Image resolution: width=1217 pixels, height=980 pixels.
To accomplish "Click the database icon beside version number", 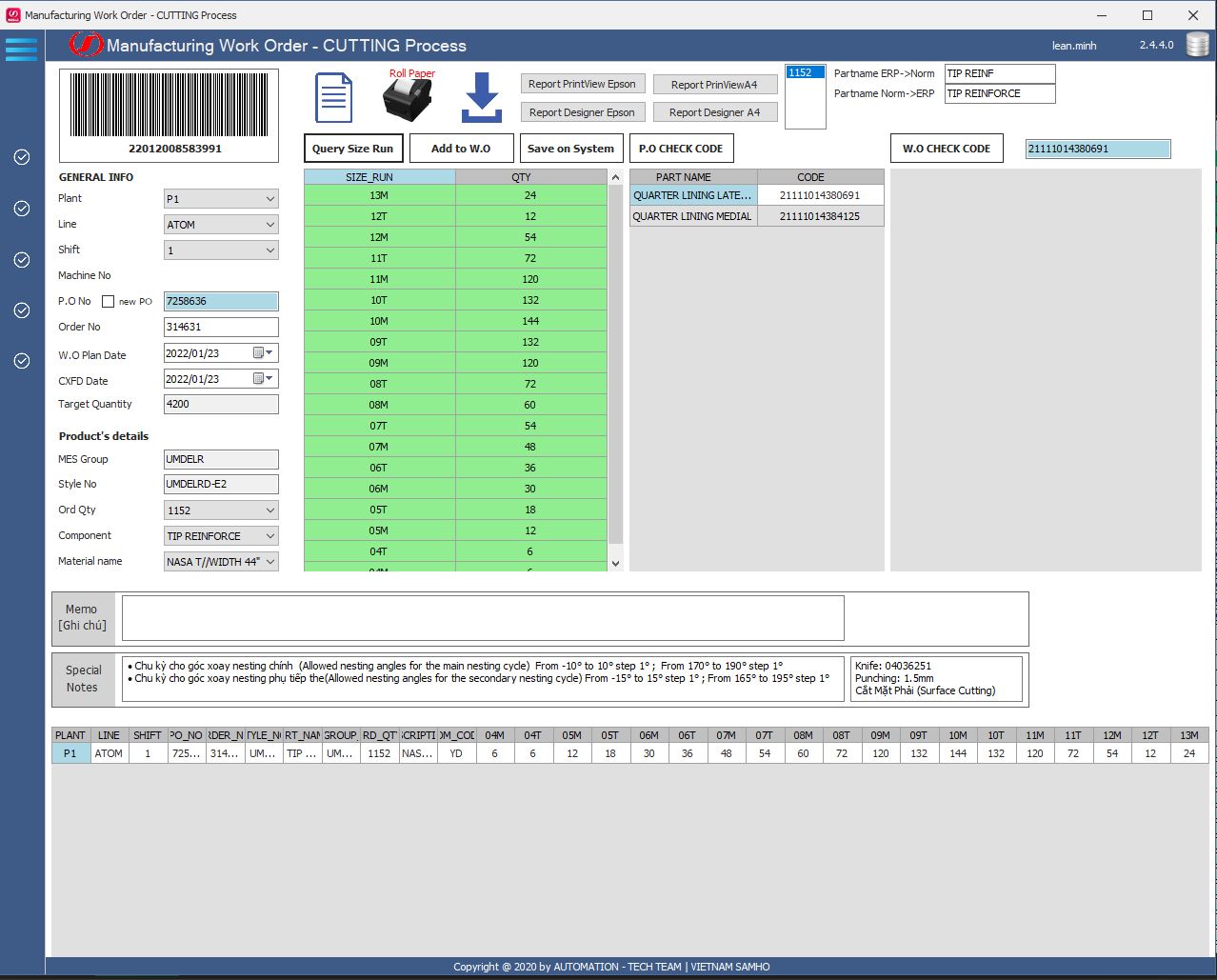I will 1197,45.
